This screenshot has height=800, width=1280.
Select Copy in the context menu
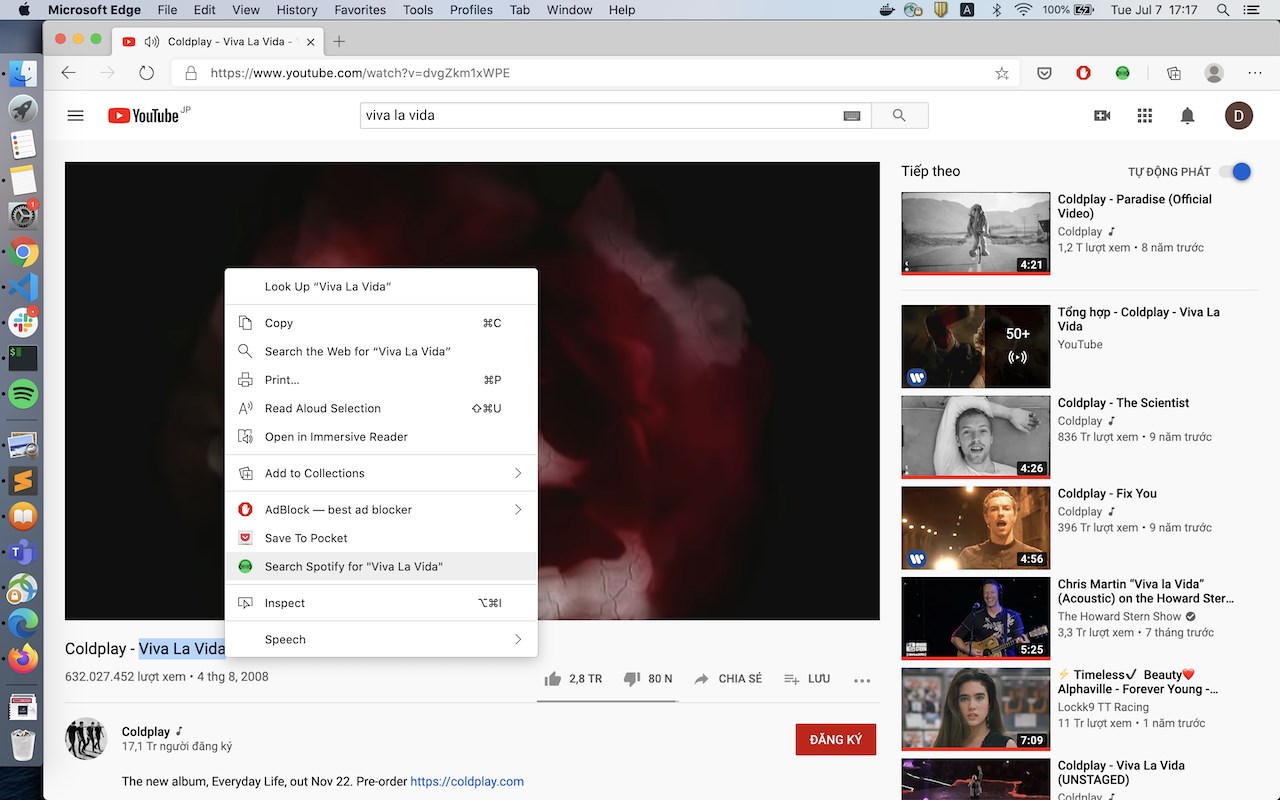coord(381,323)
